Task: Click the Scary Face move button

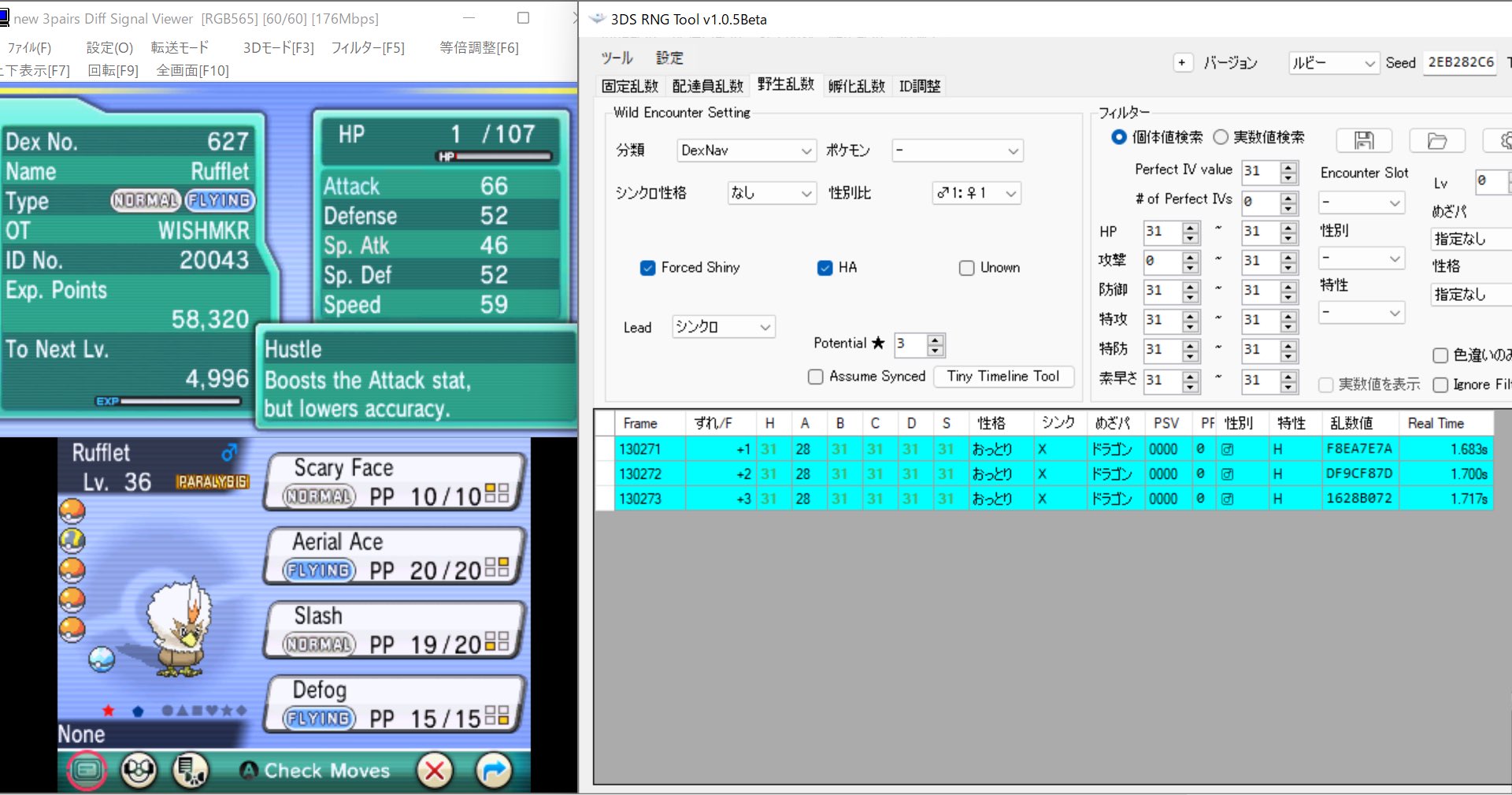Action: pyautogui.click(x=395, y=481)
